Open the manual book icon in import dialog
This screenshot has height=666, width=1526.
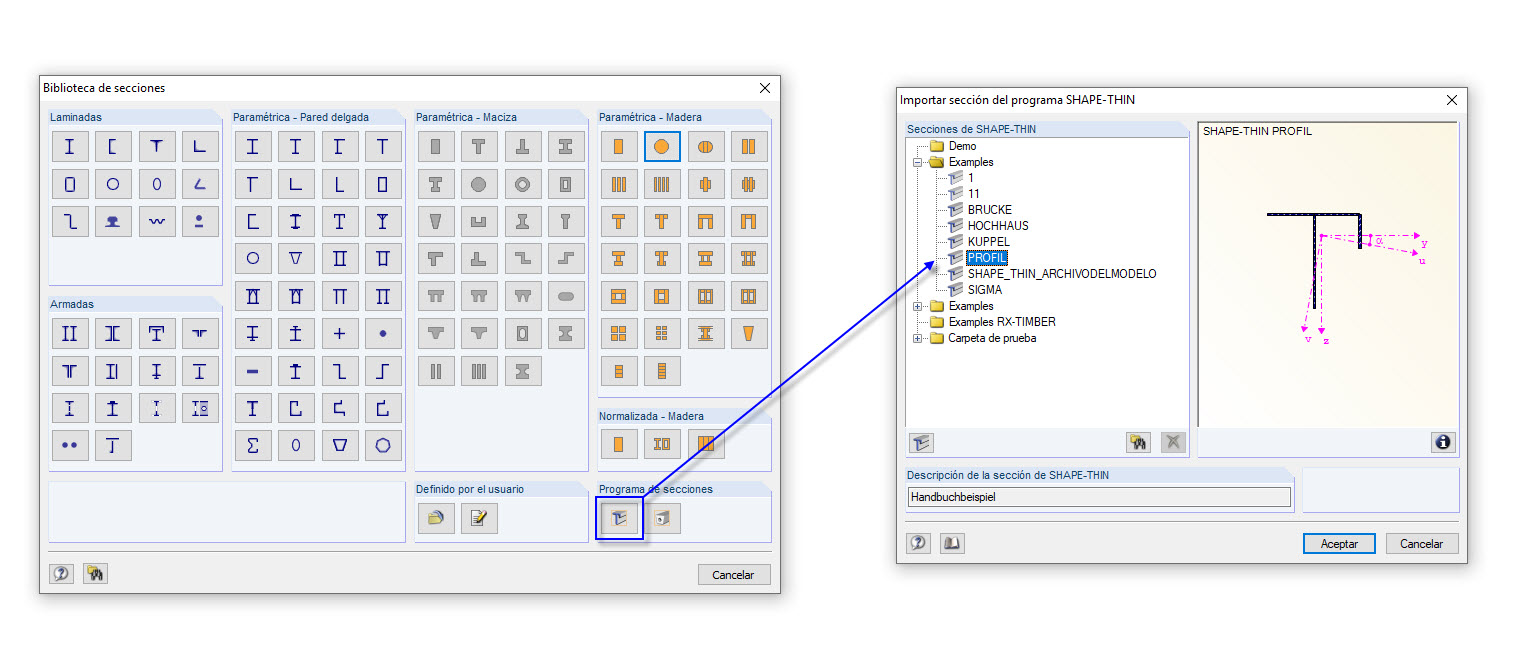[952, 543]
